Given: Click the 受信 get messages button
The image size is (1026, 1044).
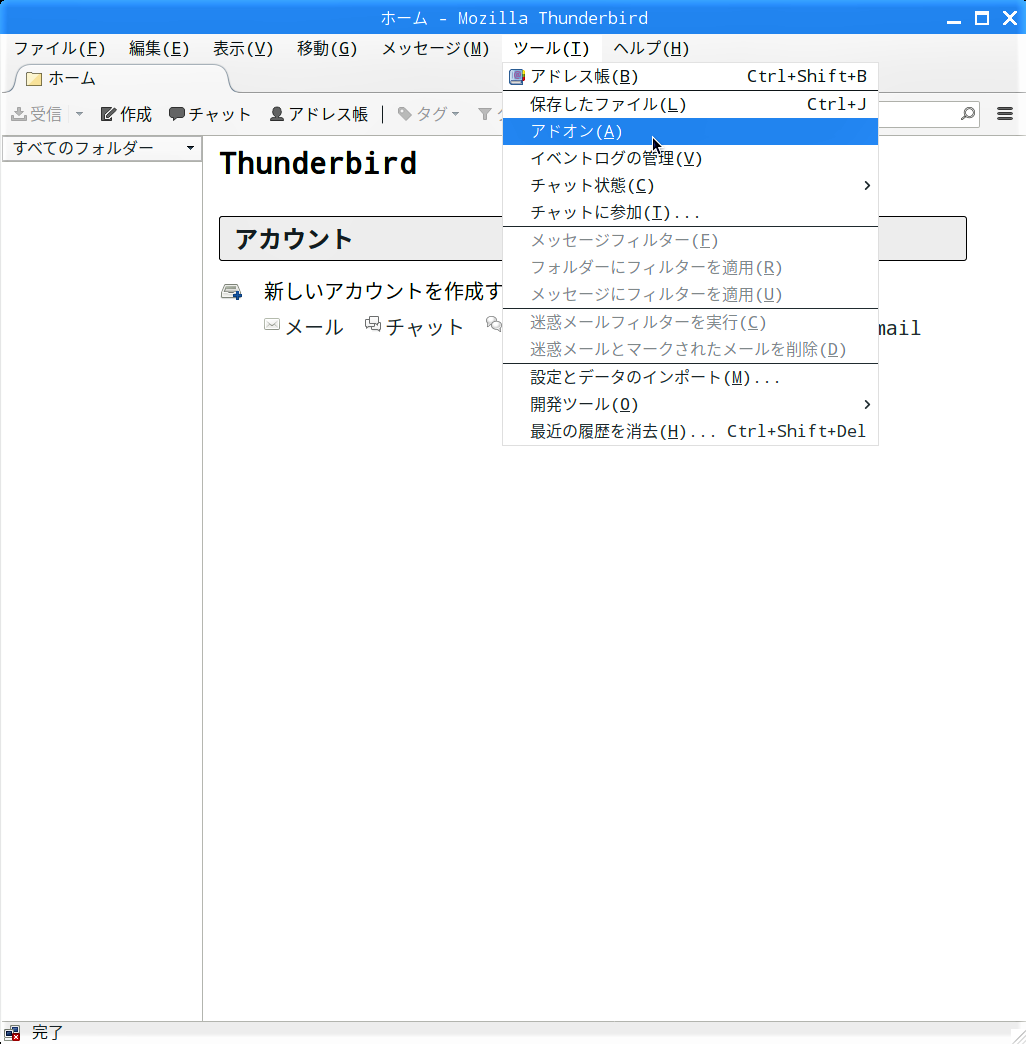Looking at the screenshot, I should pos(37,115).
